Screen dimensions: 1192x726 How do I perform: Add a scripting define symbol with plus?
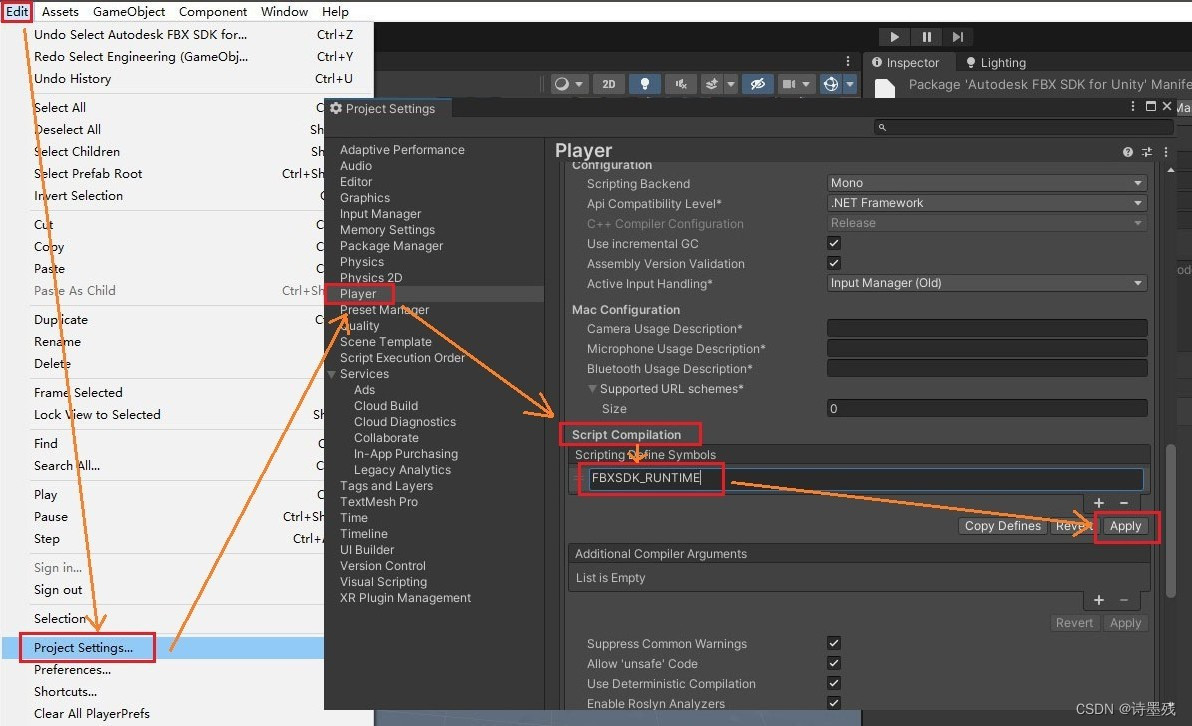1098,502
